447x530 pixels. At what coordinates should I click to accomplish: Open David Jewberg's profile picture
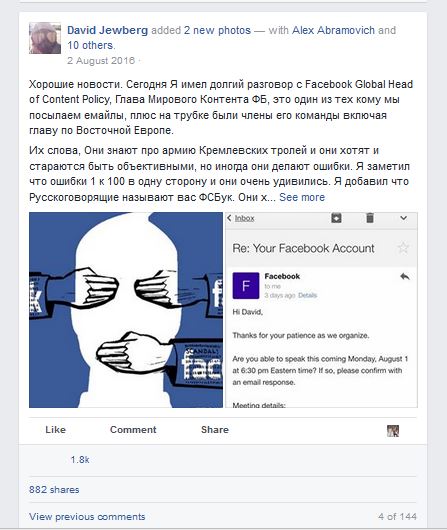45,38
